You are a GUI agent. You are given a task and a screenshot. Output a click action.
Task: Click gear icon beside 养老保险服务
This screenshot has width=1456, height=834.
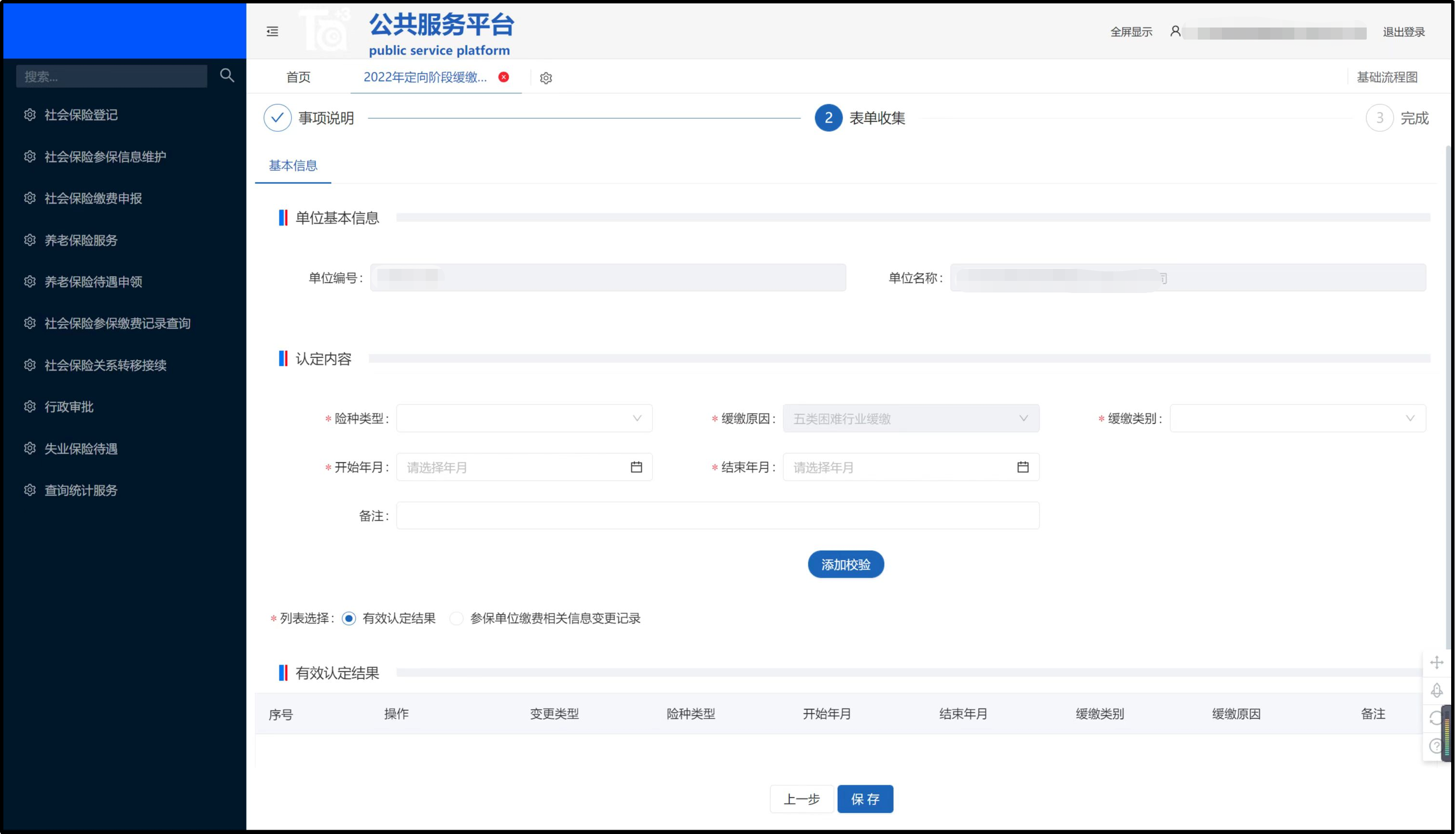30,240
